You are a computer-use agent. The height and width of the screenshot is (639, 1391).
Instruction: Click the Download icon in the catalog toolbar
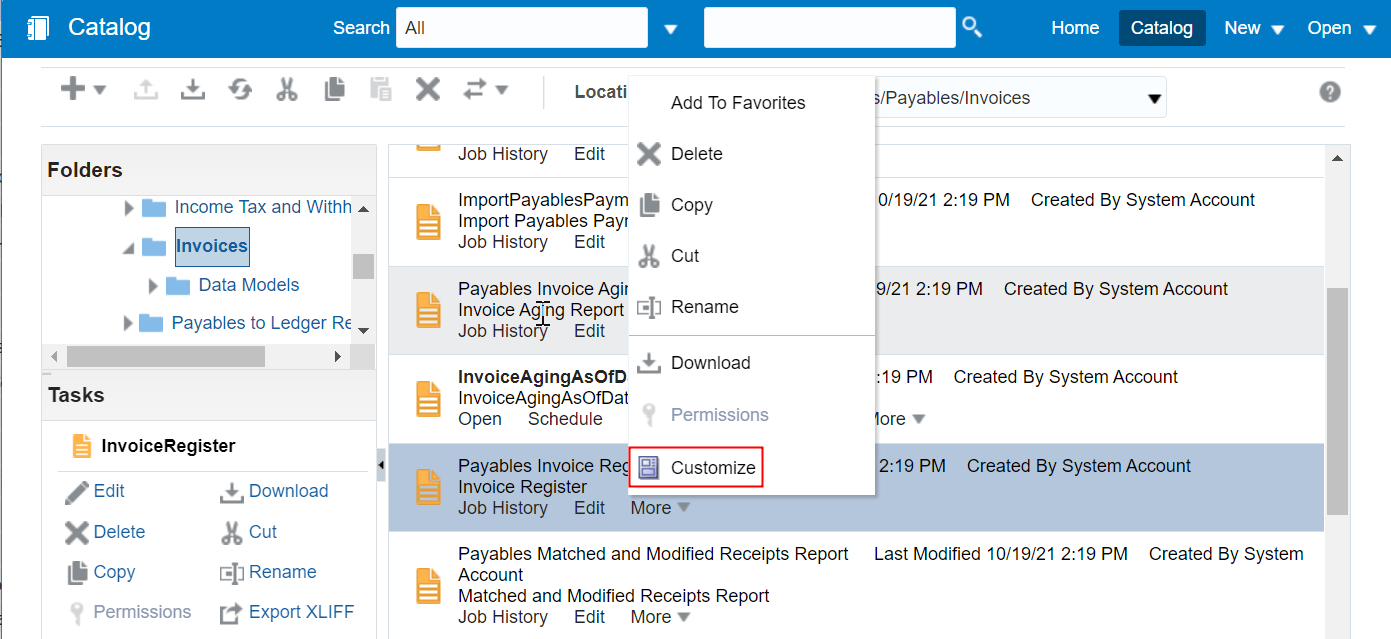(192, 89)
